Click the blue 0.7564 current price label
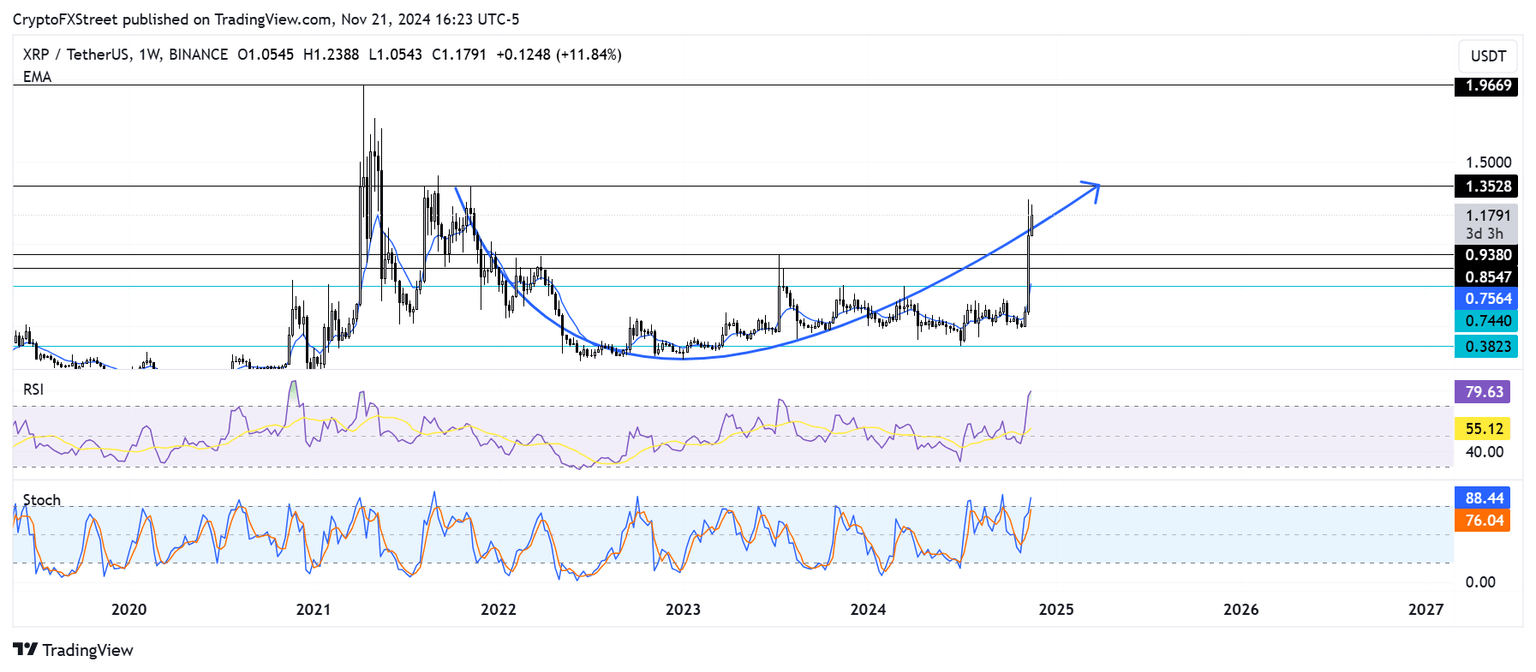Viewport: 1536px width, 672px height. [1486, 299]
